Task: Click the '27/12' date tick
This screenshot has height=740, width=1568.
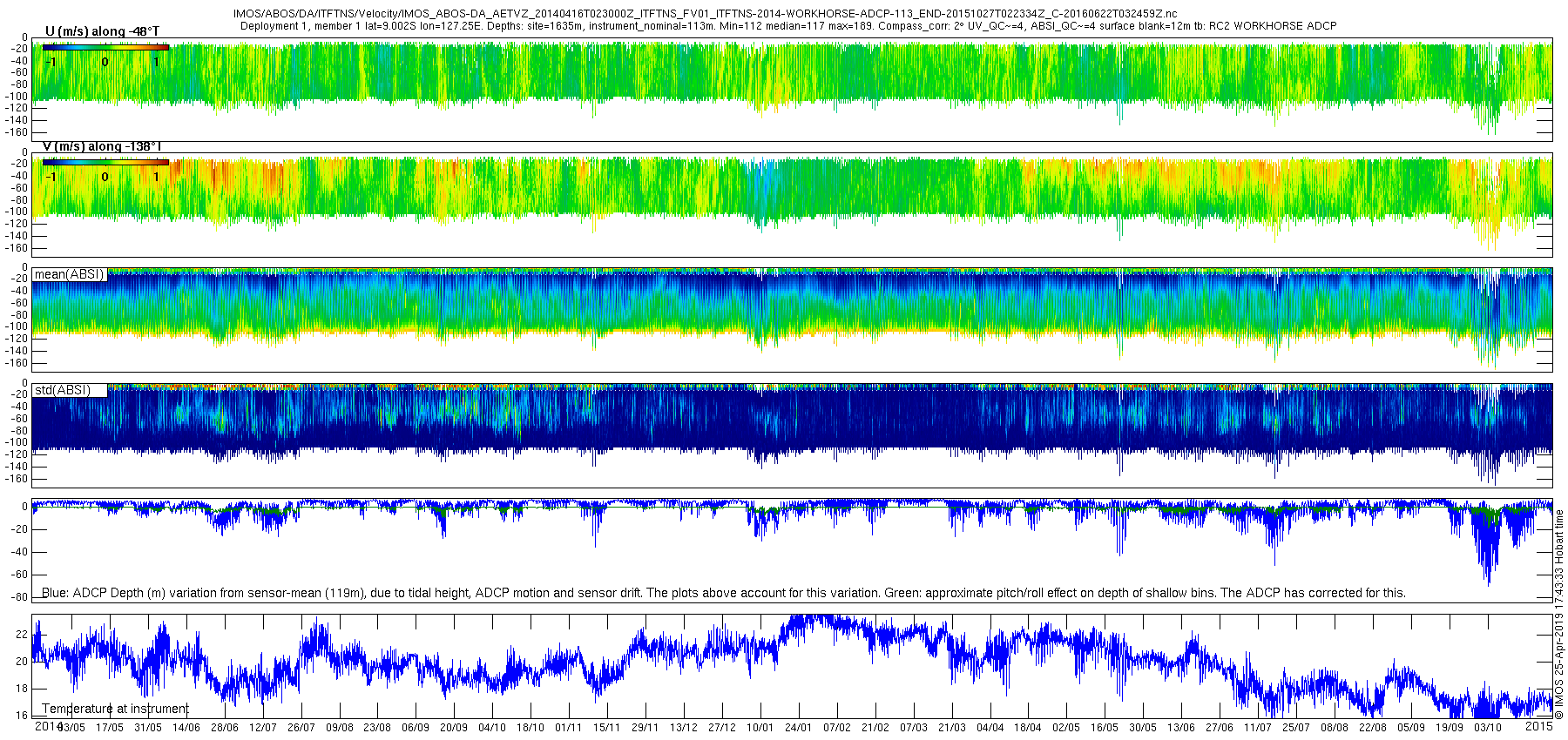Action: 721,728
